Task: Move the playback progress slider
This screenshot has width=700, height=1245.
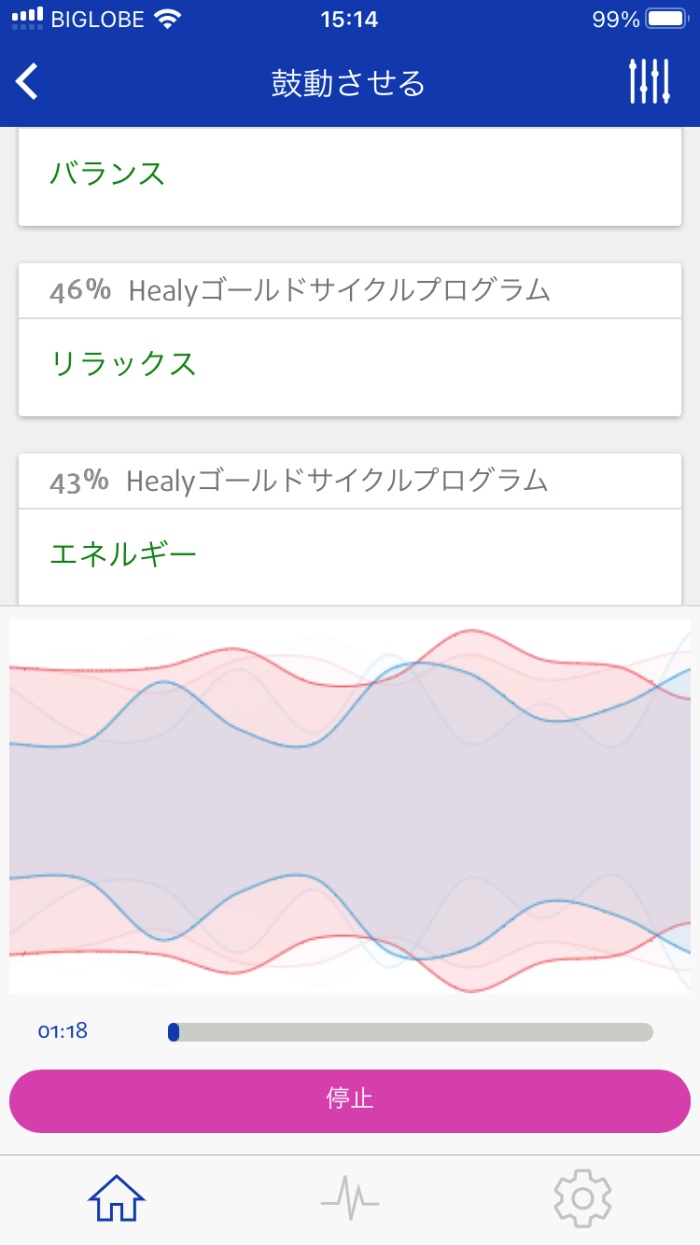Action: pos(175,1031)
